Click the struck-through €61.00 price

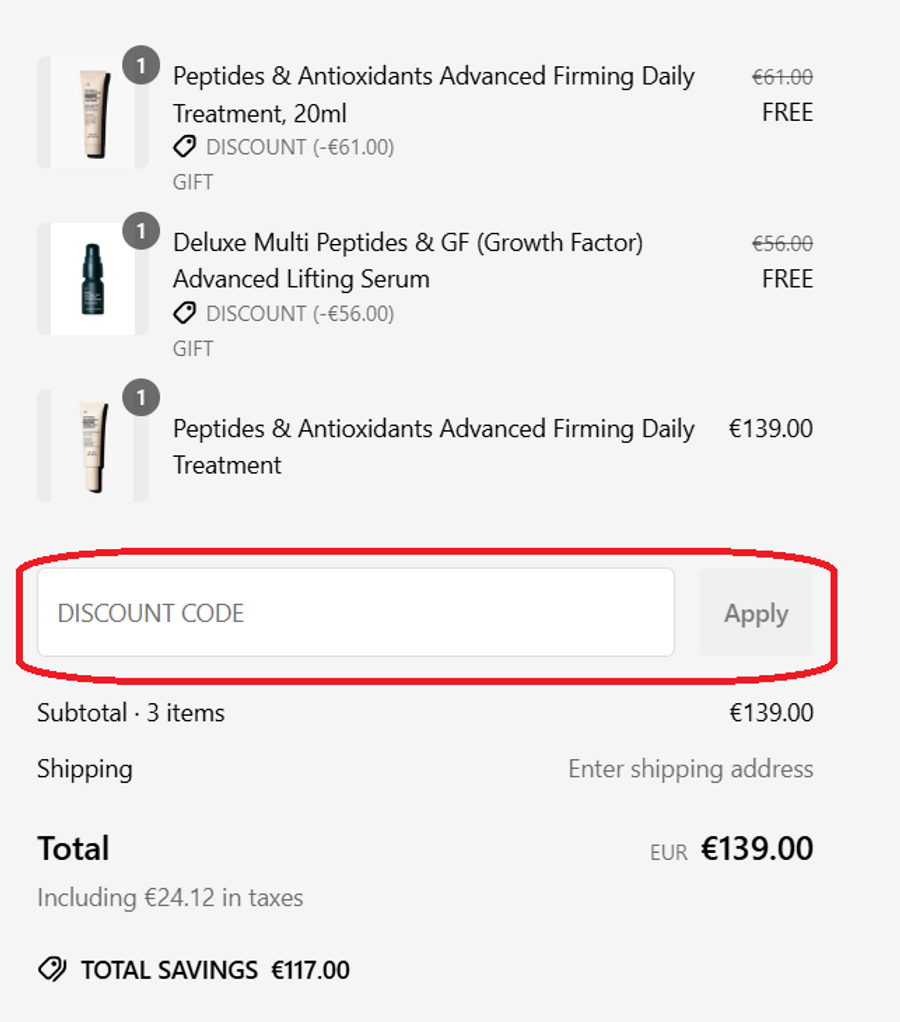(782, 76)
